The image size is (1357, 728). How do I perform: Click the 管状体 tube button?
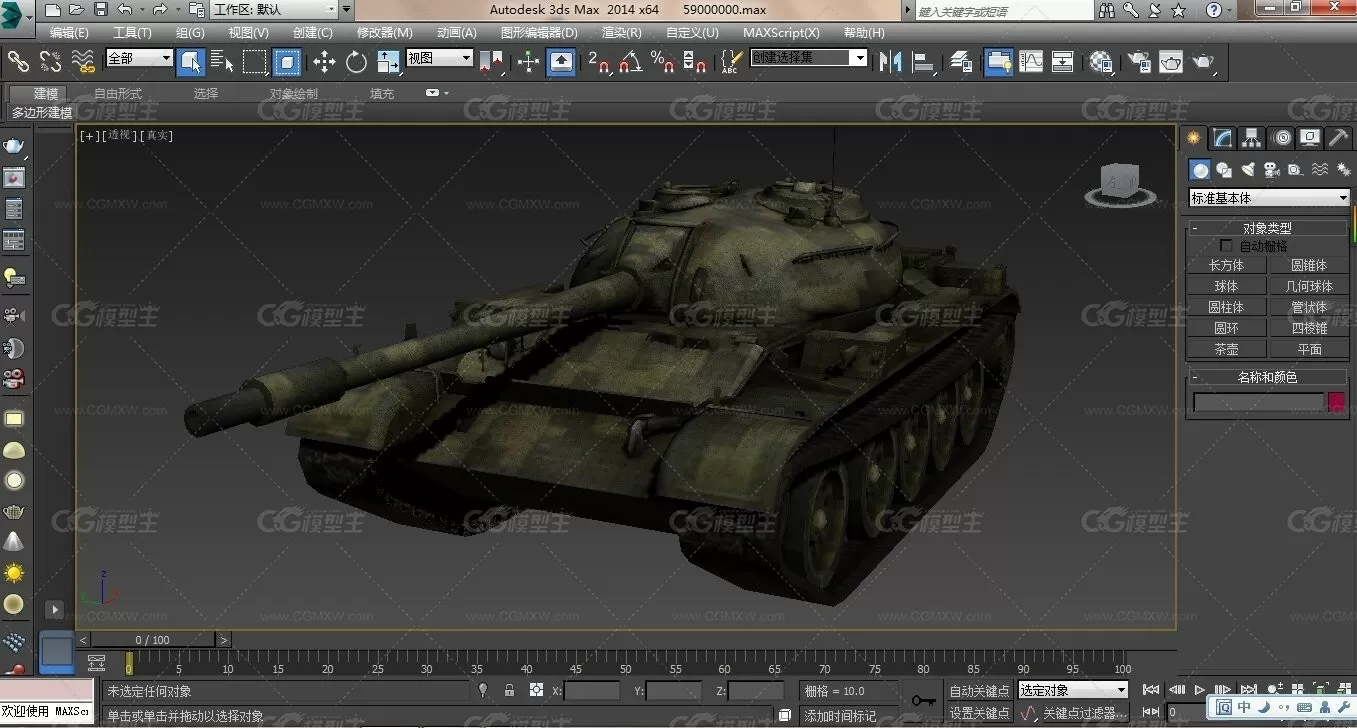[1309, 307]
